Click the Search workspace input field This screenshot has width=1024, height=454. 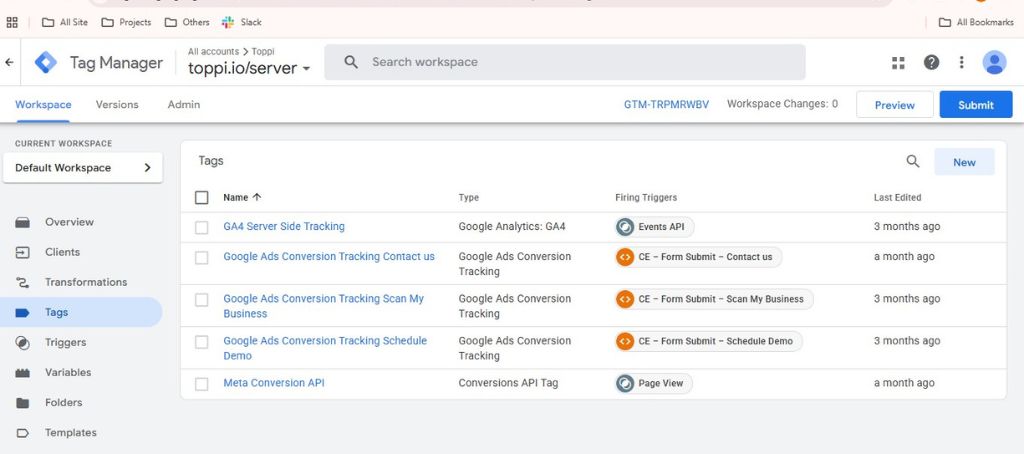pyautogui.click(x=580, y=62)
